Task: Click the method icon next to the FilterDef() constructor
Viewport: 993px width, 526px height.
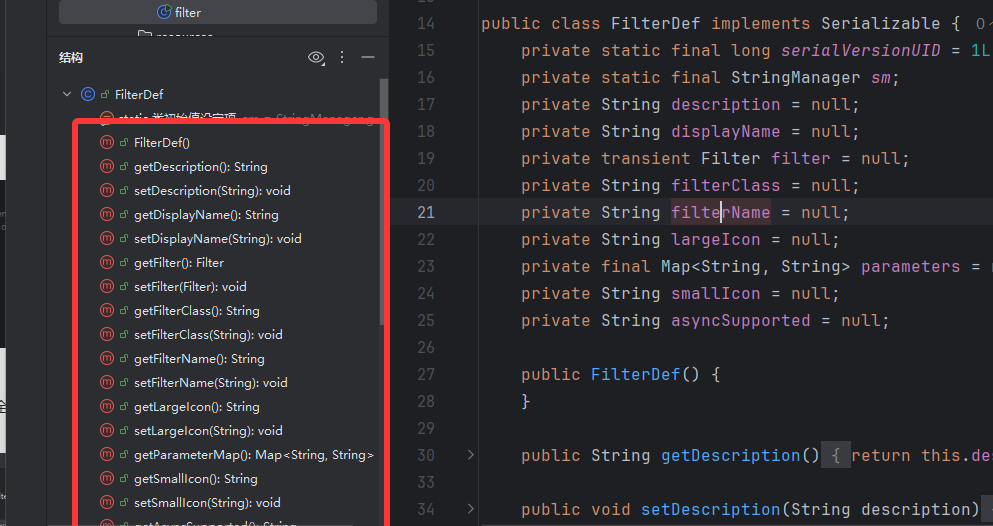Action: coord(107,143)
